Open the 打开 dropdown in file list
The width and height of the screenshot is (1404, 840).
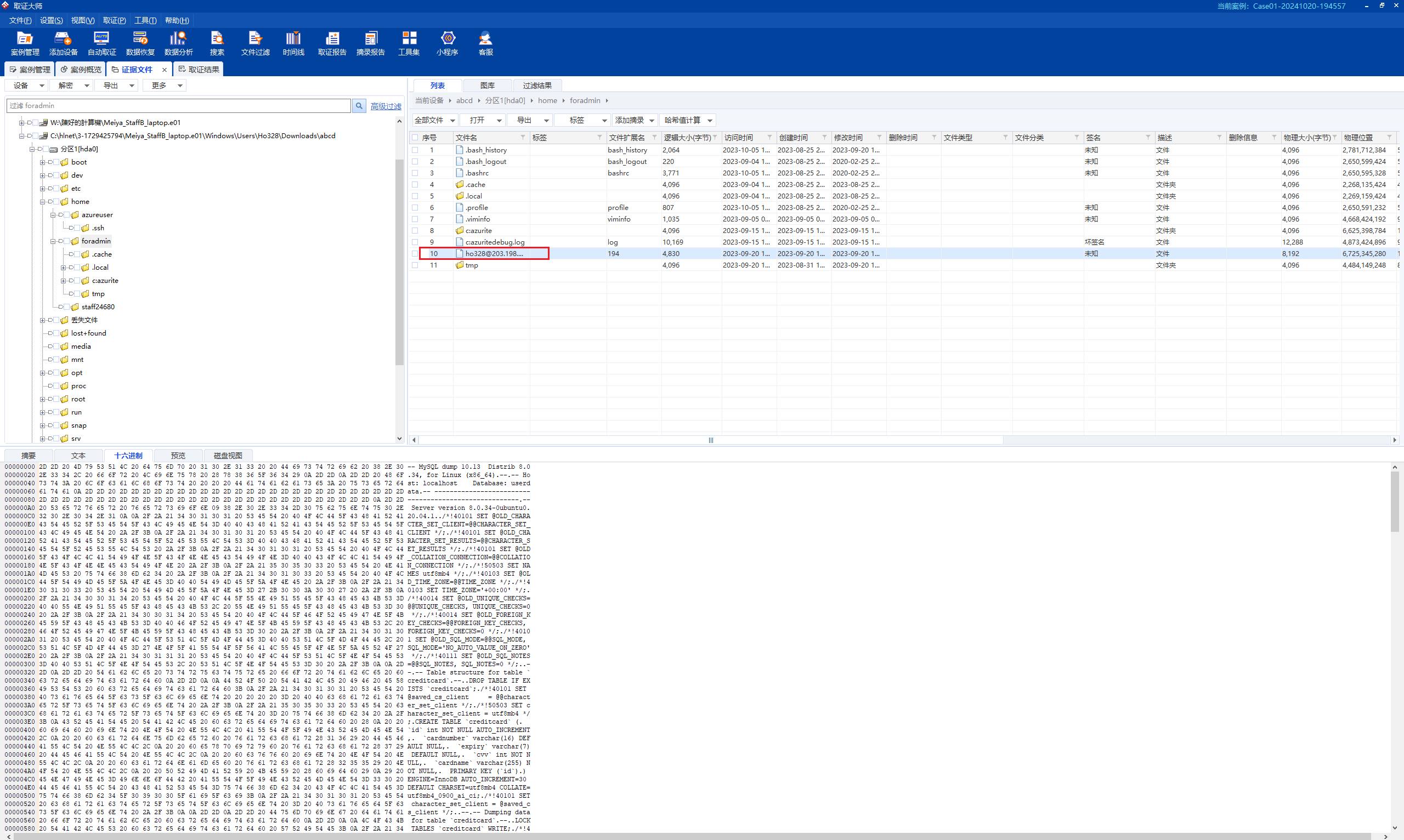click(x=482, y=120)
